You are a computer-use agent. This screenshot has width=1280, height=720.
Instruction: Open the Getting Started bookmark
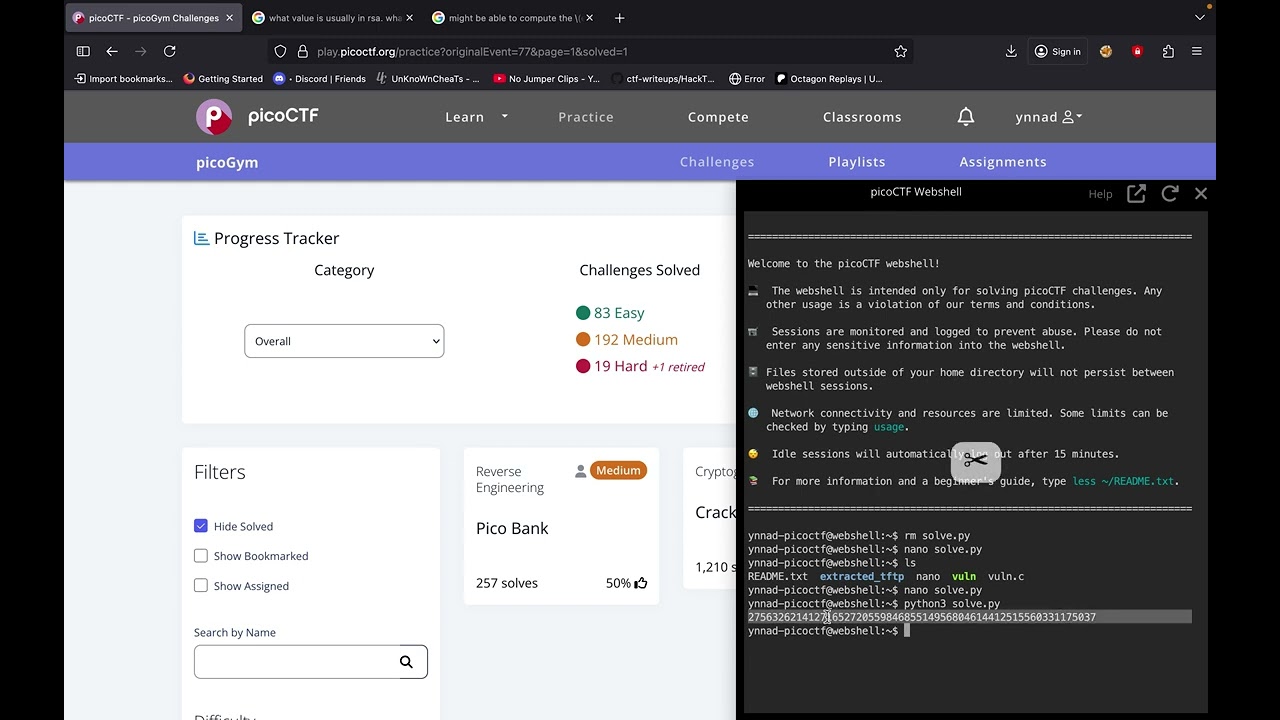click(223, 79)
